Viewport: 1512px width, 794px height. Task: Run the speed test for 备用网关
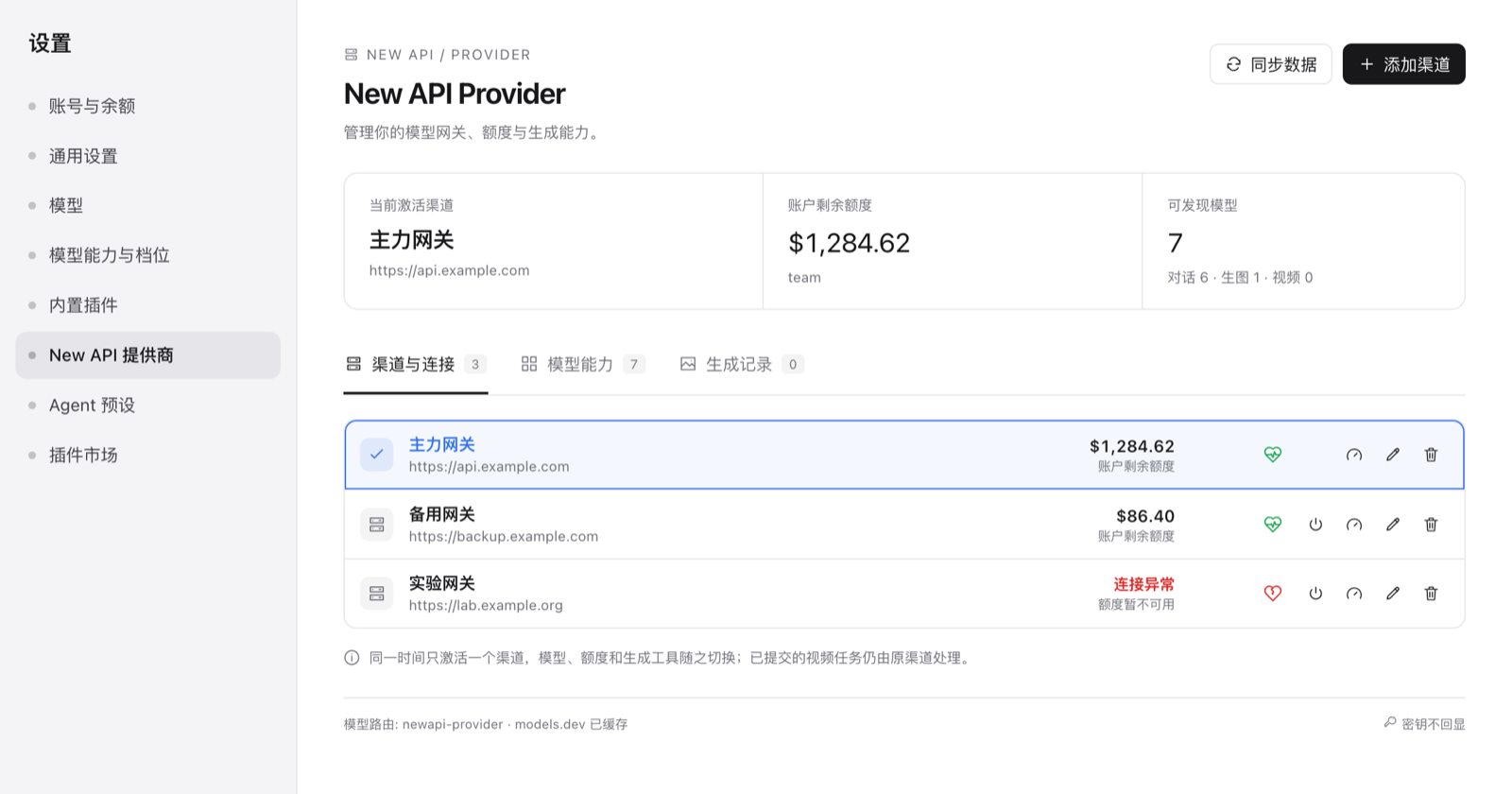[x=1354, y=525]
